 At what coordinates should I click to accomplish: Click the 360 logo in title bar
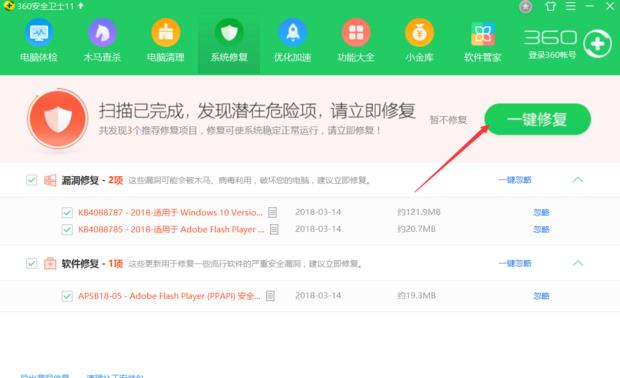(x=8, y=6)
